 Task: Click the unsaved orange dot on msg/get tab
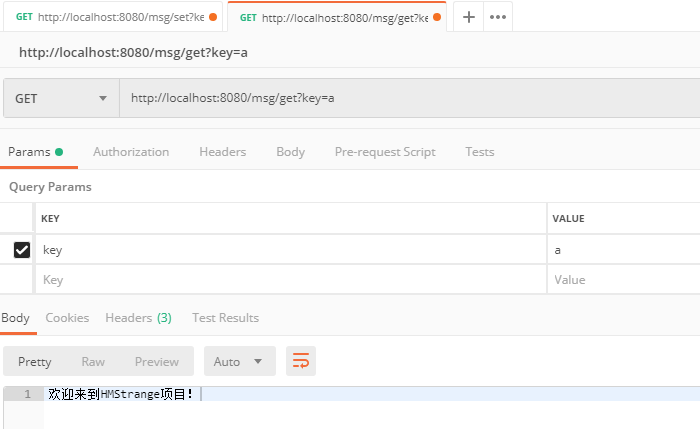point(437,17)
